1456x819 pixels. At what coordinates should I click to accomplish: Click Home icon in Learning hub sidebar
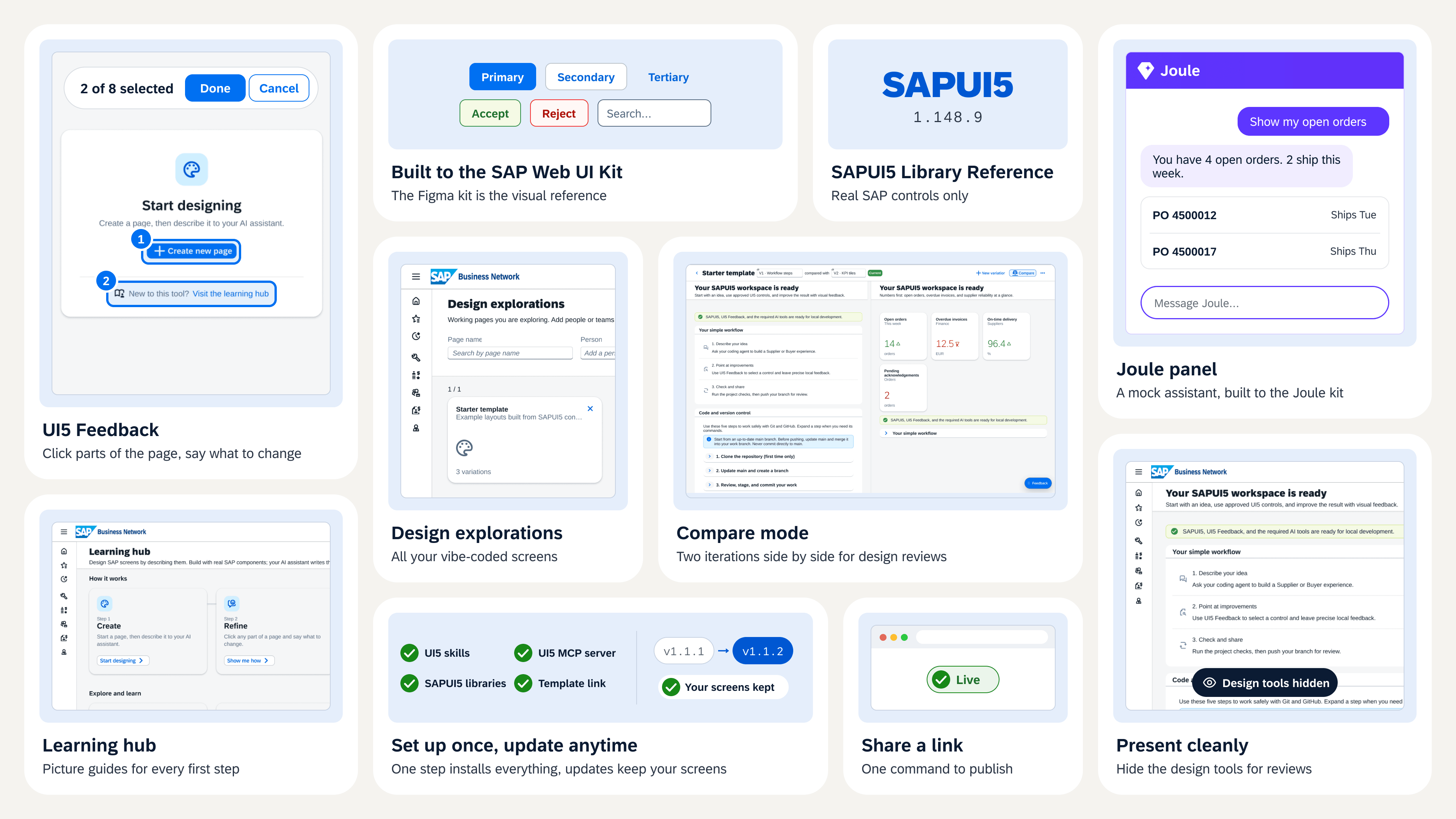click(x=64, y=551)
